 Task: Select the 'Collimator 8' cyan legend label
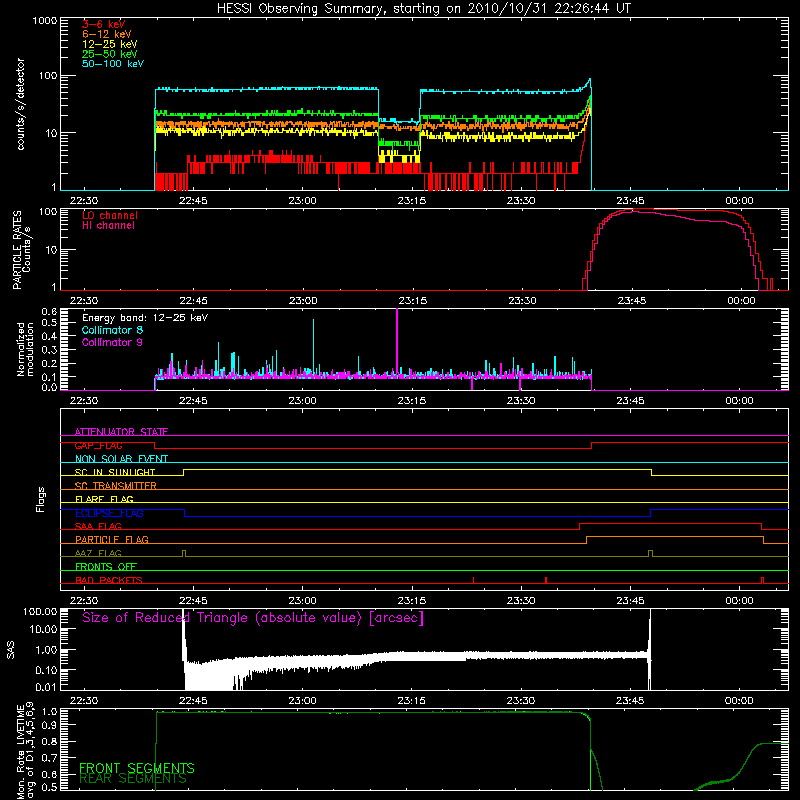[112, 330]
